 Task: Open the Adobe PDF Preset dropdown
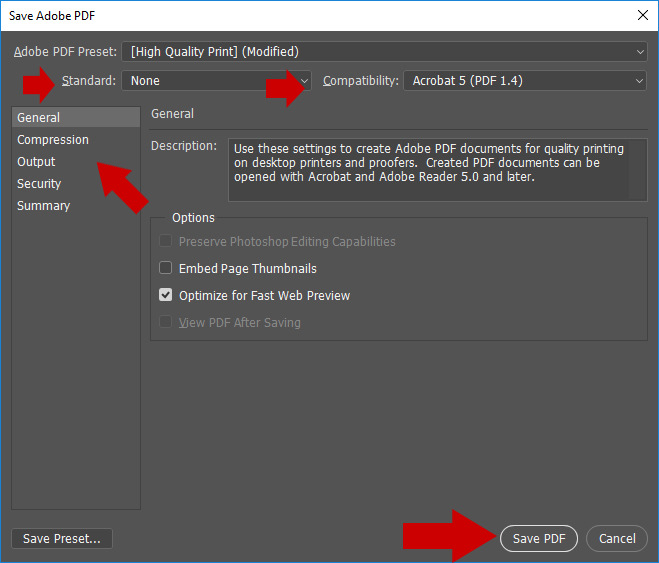(384, 52)
